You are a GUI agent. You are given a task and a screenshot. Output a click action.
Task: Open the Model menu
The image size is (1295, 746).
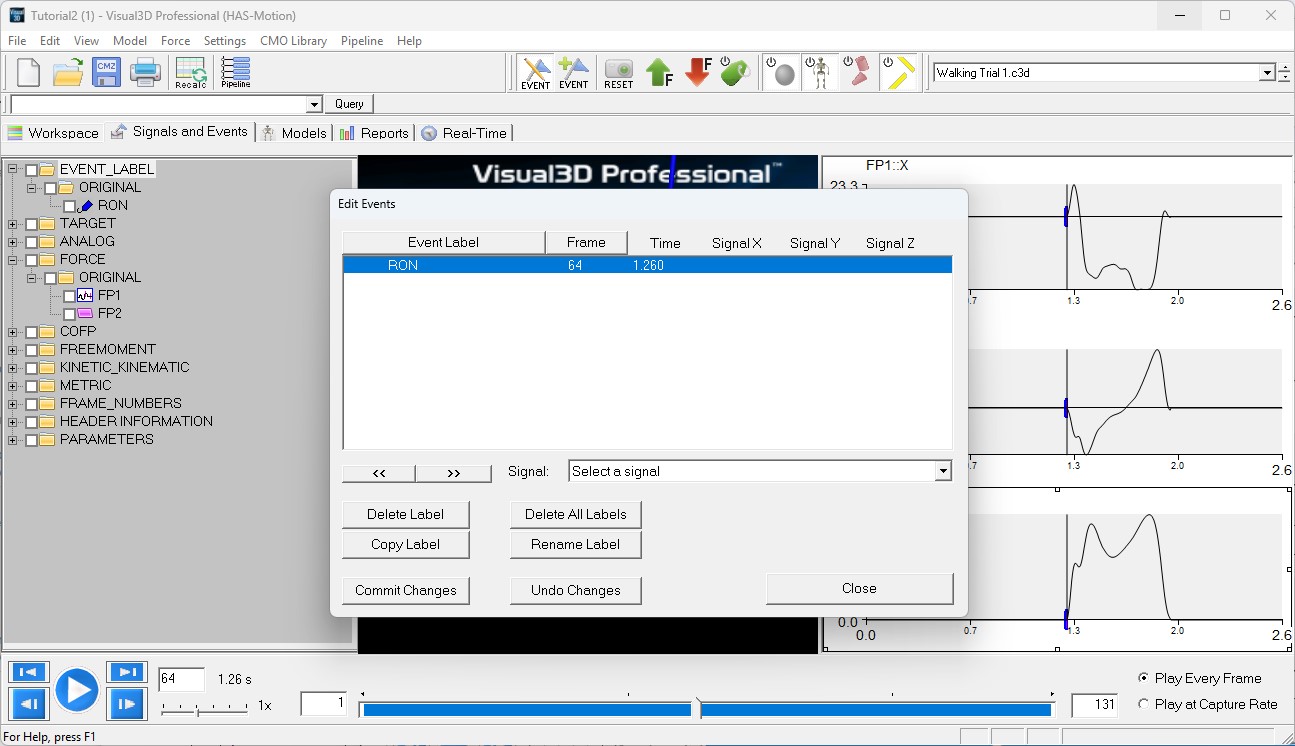click(x=130, y=41)
